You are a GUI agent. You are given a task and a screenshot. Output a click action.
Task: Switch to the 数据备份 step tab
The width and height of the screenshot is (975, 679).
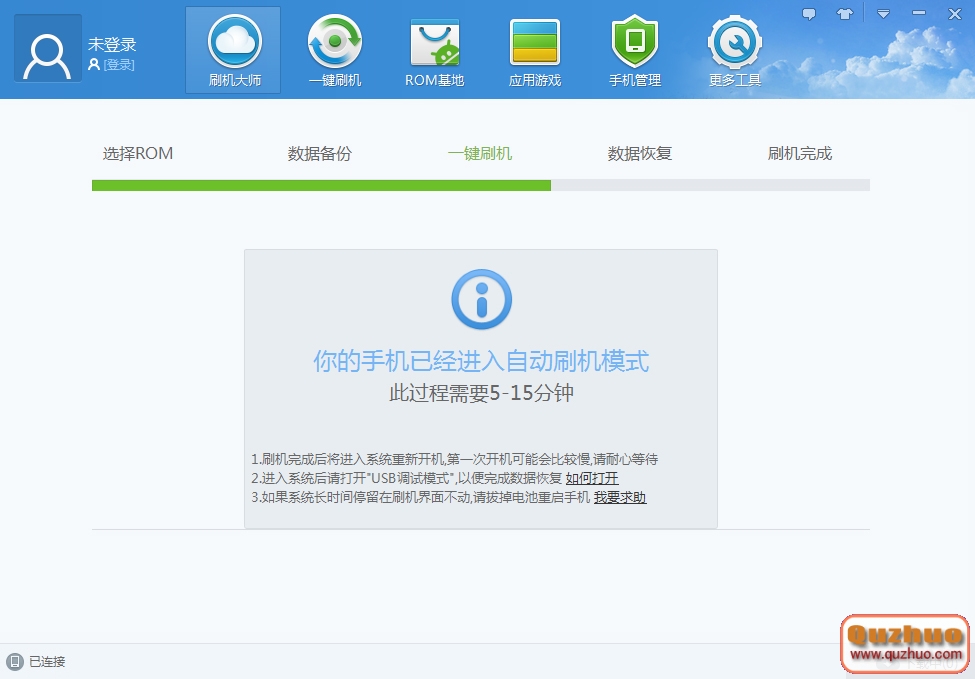pos(319,153)
